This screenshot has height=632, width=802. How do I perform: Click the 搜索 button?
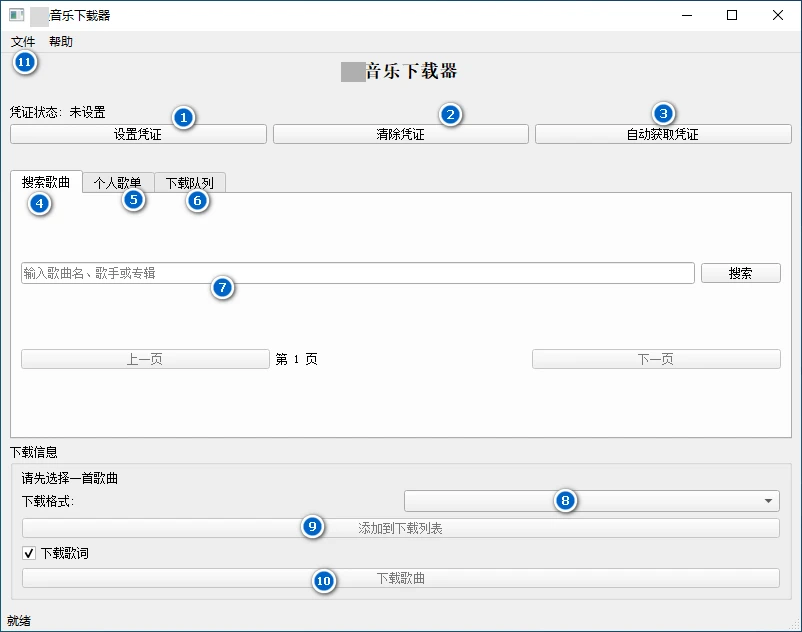point(740,273)
